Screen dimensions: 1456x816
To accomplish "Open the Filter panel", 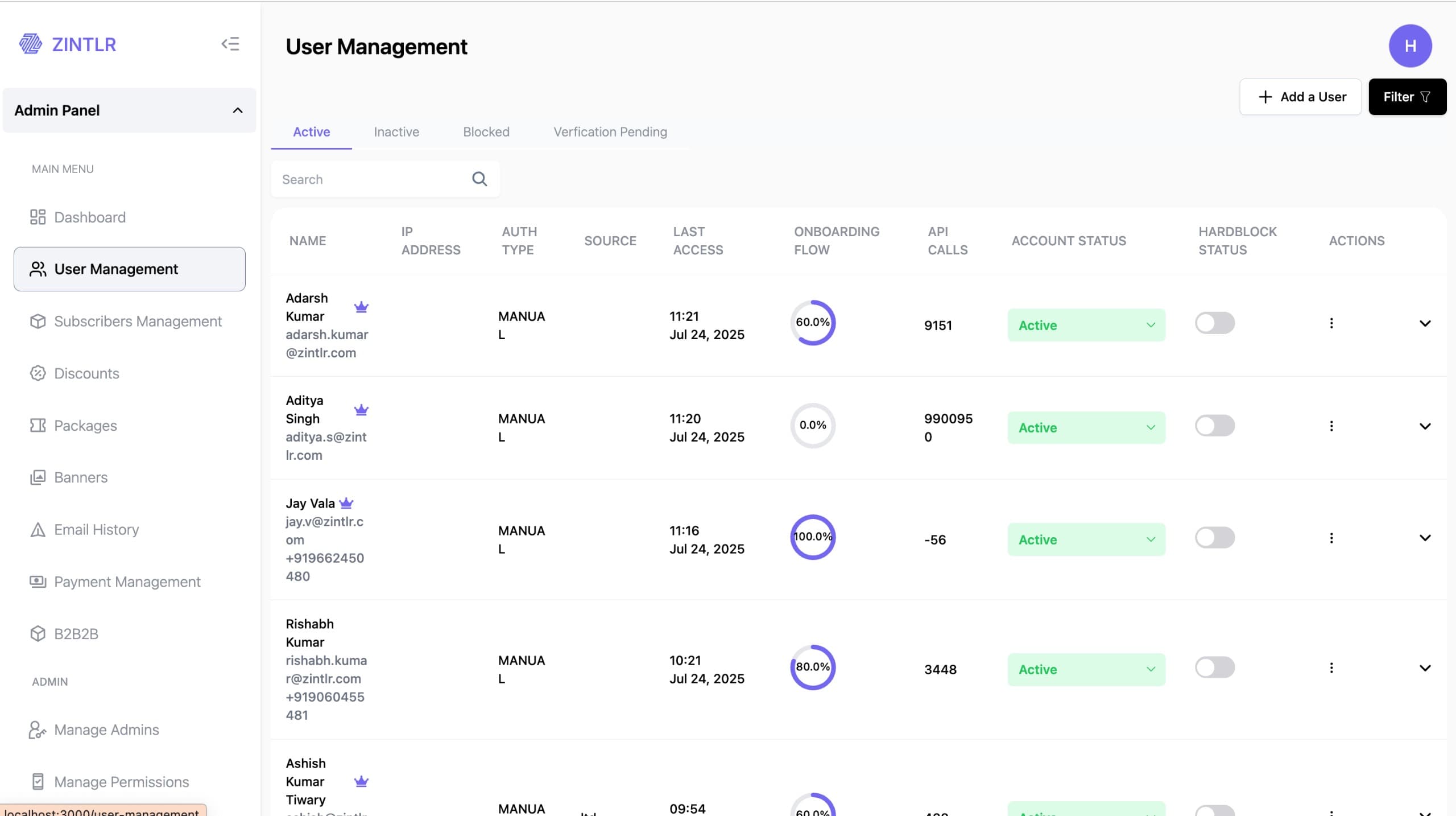I will coord(1407,97).
